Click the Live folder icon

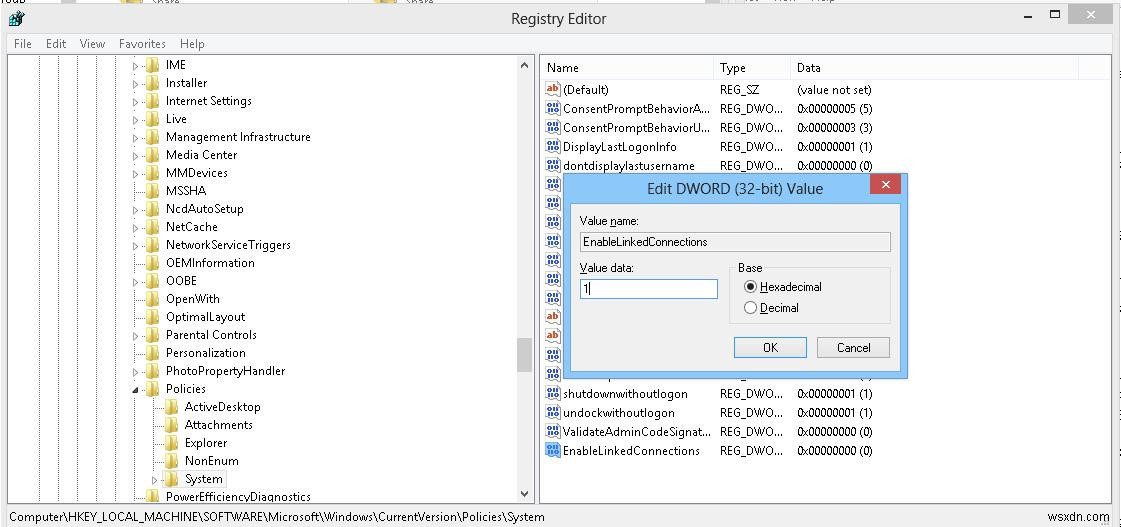[x=152, y=119]
